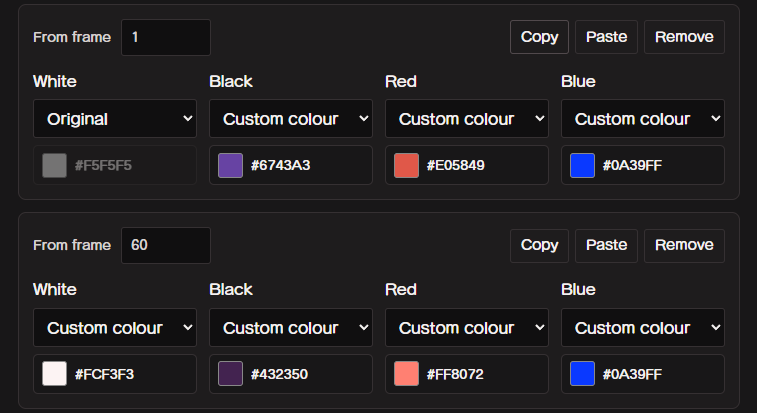Open blue #0A39FF swatch in frame 1 block
Image resolution: width=757 pixels, height=413 pixels.
tap(582, 166)
